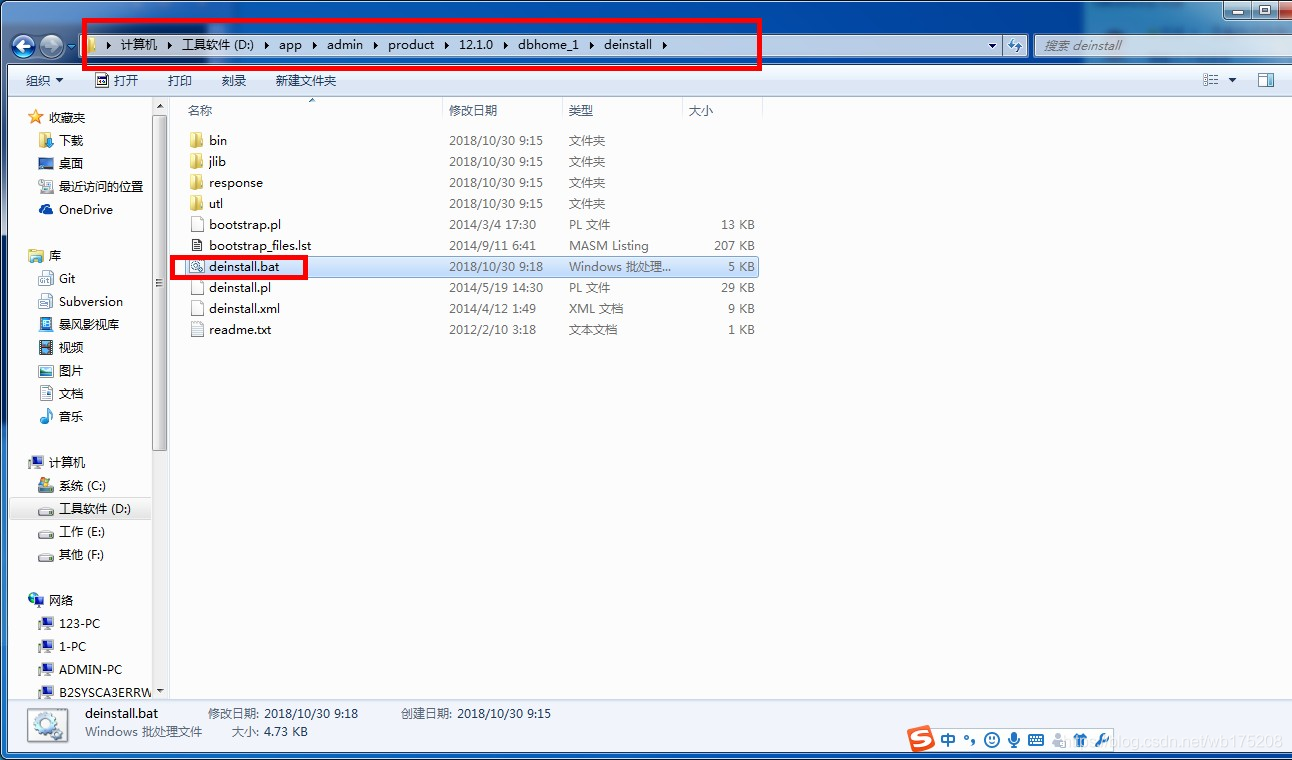The image size is (1292, 760).
Task: Open 库 in the navigation pane
Action: (54, 255)
